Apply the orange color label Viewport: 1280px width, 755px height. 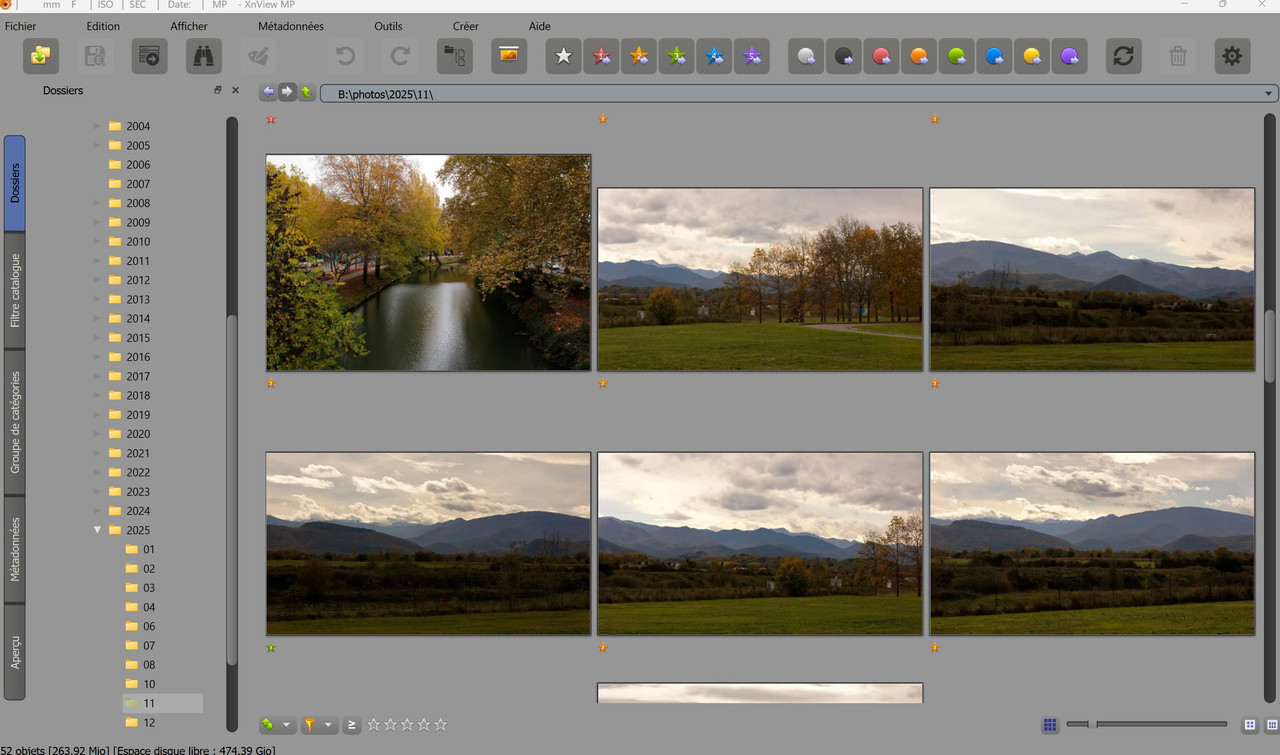point(918,56)
